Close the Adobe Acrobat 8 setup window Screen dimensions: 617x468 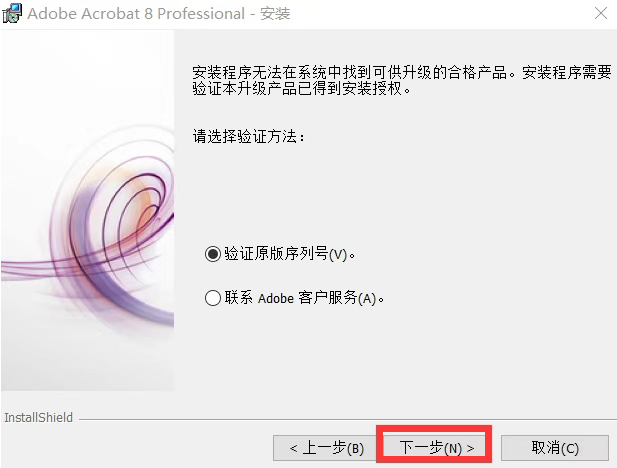coord(600,13)
